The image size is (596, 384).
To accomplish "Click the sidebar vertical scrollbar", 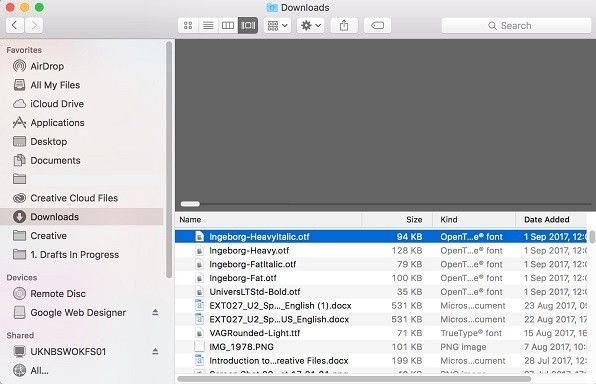I will point(169,160).
